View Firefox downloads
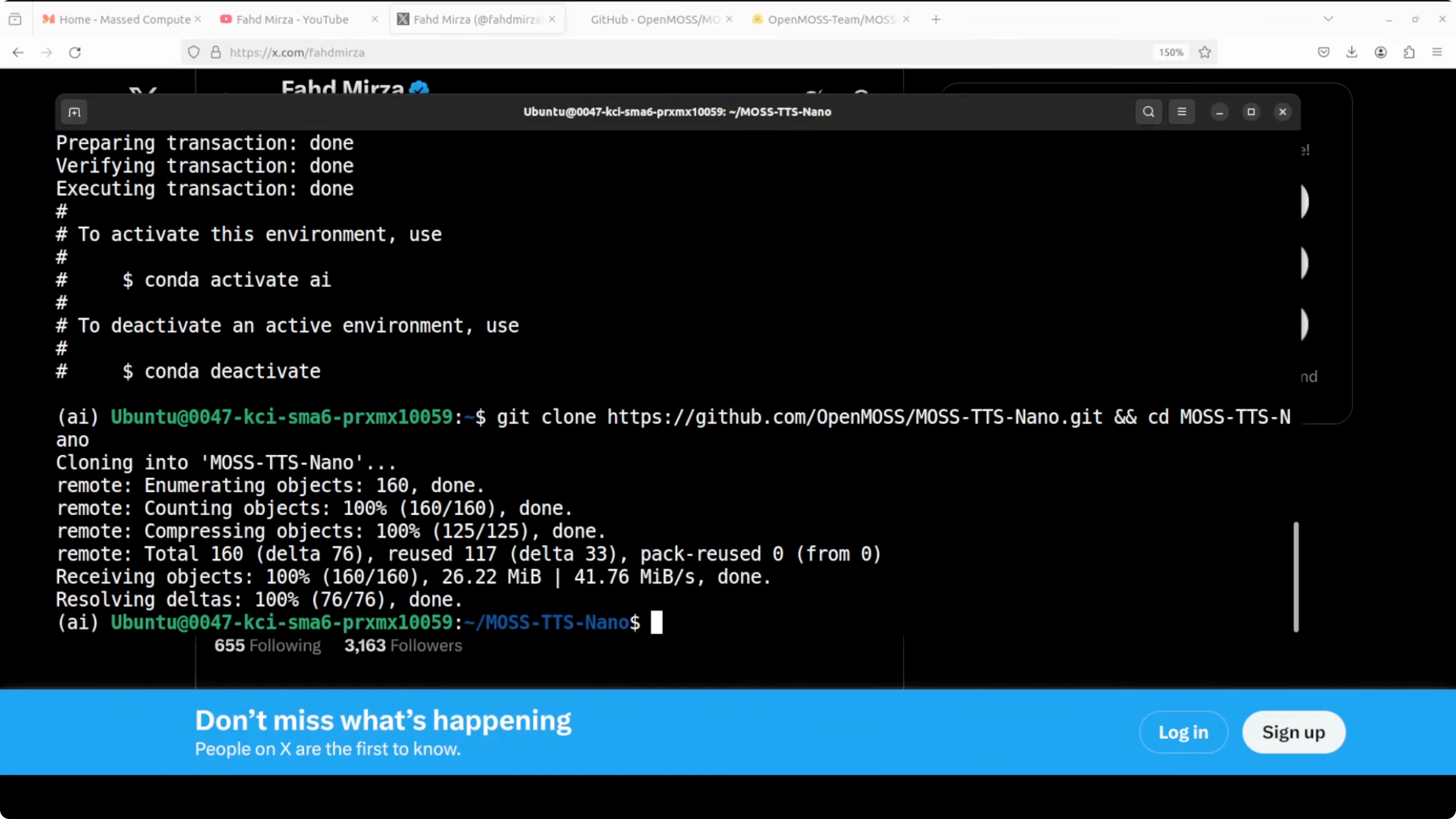The image size is (1456, 819). point(1352,52)
